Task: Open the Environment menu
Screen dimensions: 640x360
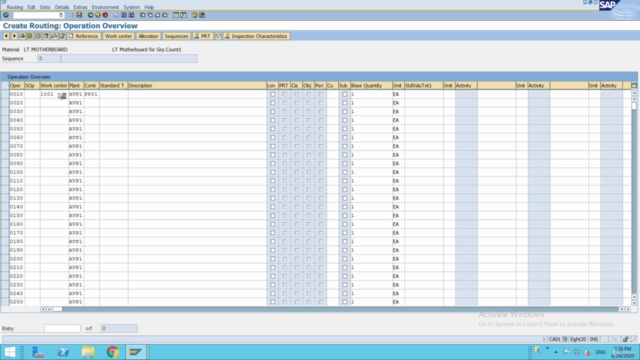Action: coord(105,7)
